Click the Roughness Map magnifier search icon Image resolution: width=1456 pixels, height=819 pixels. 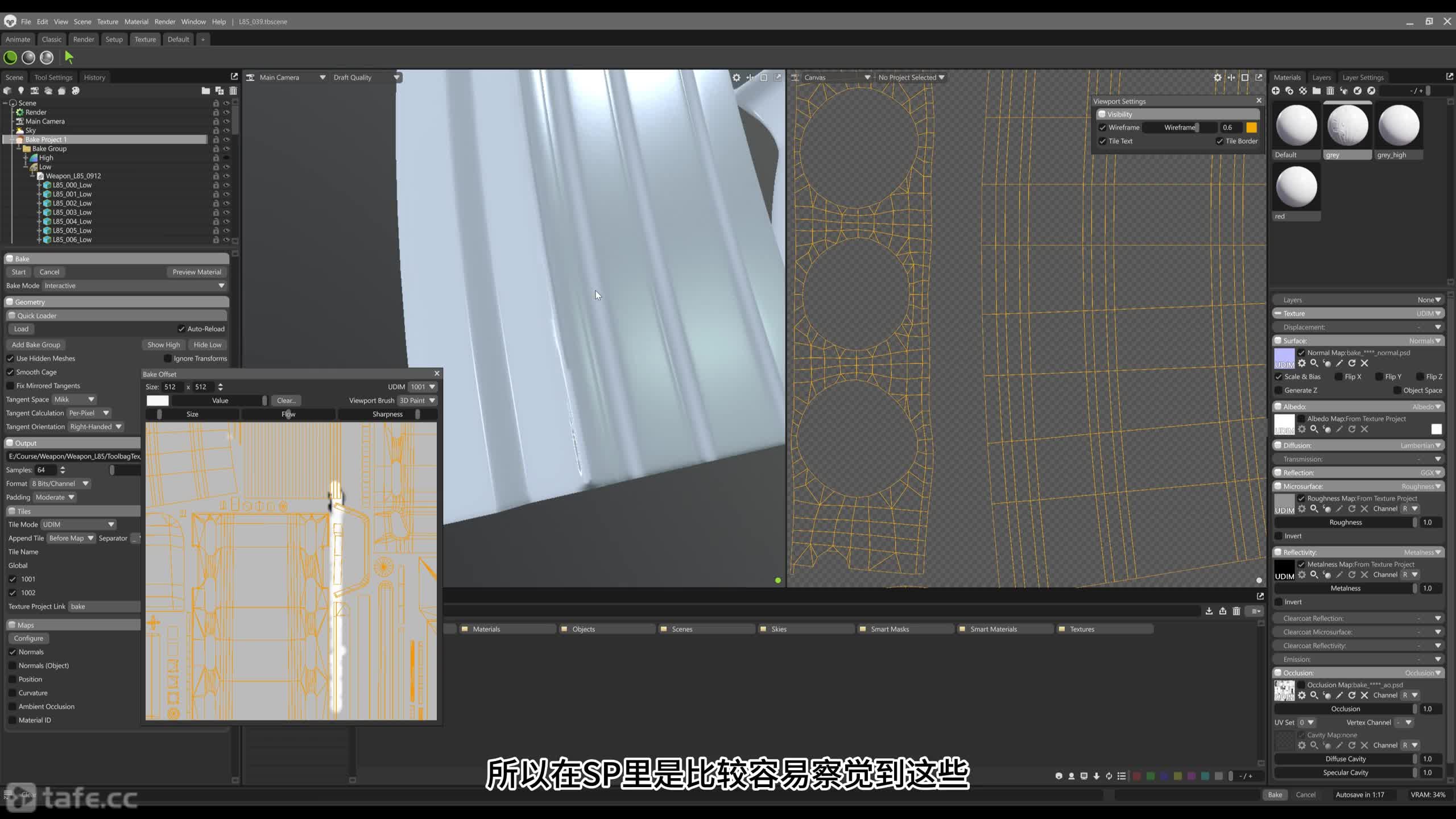pyautogui.click(x=1314, y=509)
